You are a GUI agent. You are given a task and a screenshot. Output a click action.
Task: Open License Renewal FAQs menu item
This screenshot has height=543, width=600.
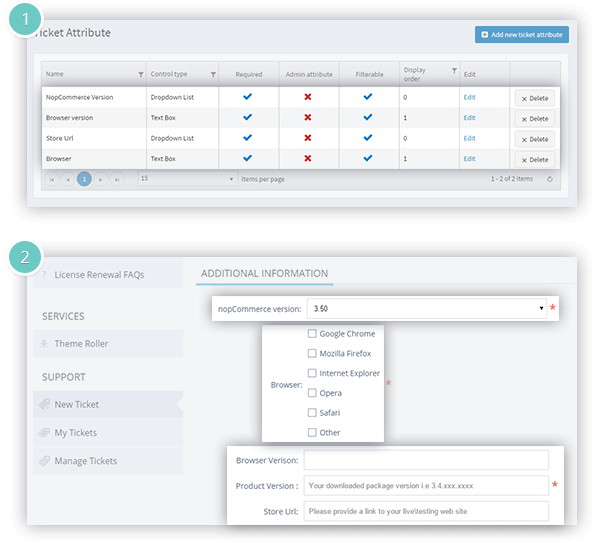pyautogui.click(x=108, y=275)
